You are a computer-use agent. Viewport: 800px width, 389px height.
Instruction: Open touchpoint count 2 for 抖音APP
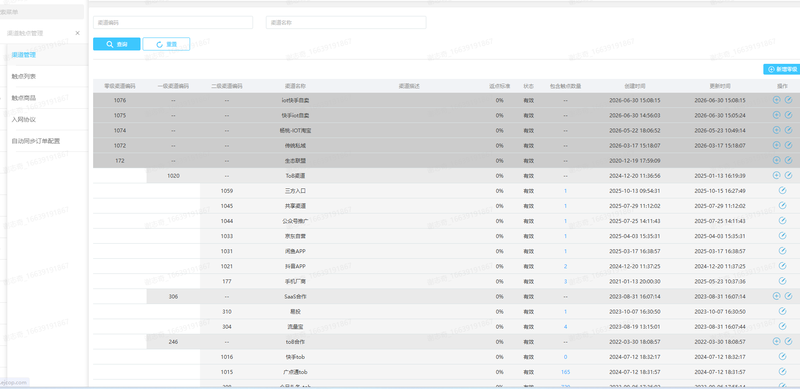[x=565, y=266]
